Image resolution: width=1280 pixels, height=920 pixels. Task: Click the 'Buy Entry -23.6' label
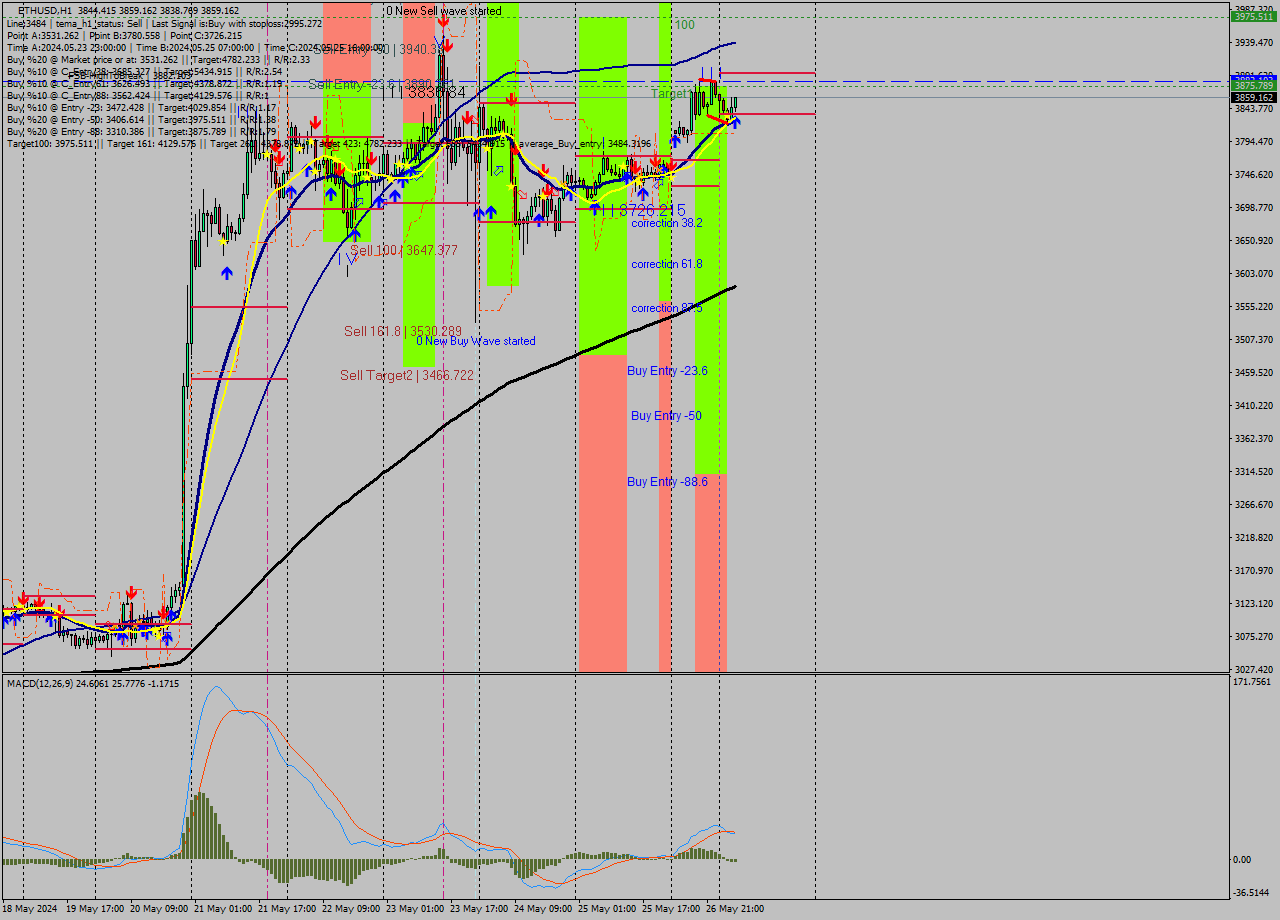[x=668, y=371]
